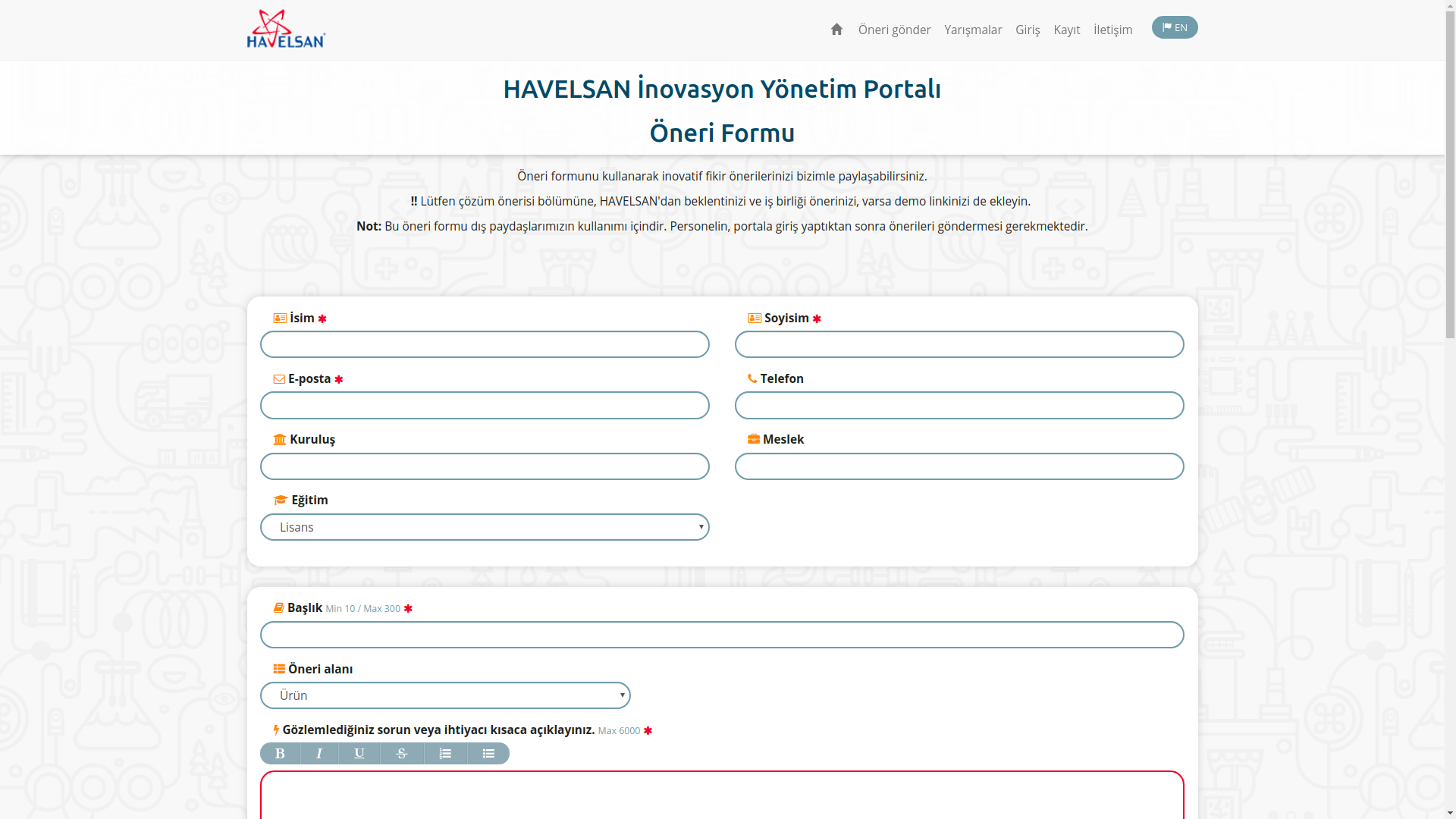Viewport: 1456px width, 819px height.
Task: Insert a numbered list in the editor
Action: pyautogui.click(x=445, y=753)
